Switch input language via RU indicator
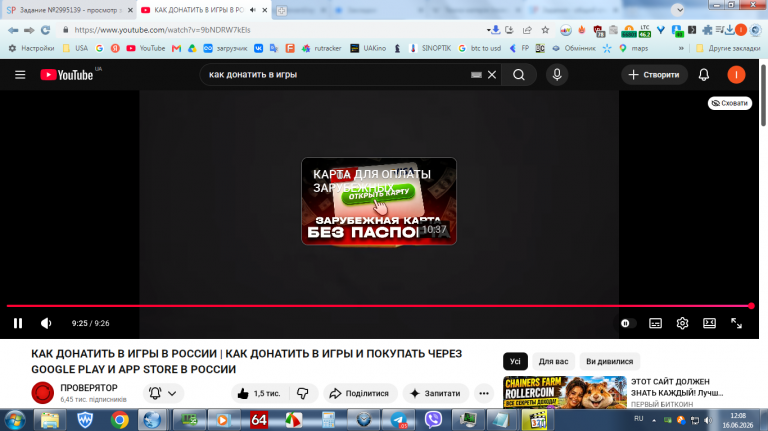The image size is (768, 431). (638, 419)
